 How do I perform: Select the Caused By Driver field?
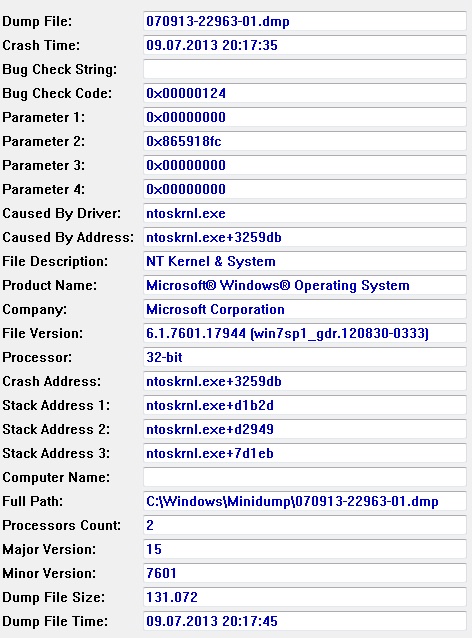click(305, 213)
